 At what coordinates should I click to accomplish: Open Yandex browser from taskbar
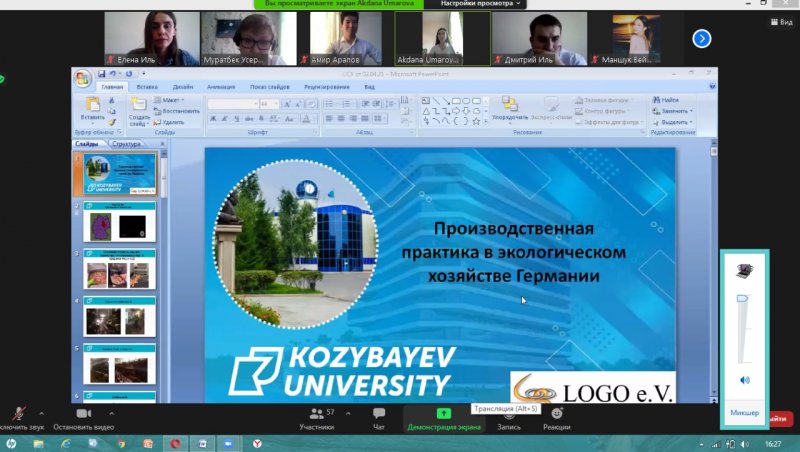pos(257,443)
